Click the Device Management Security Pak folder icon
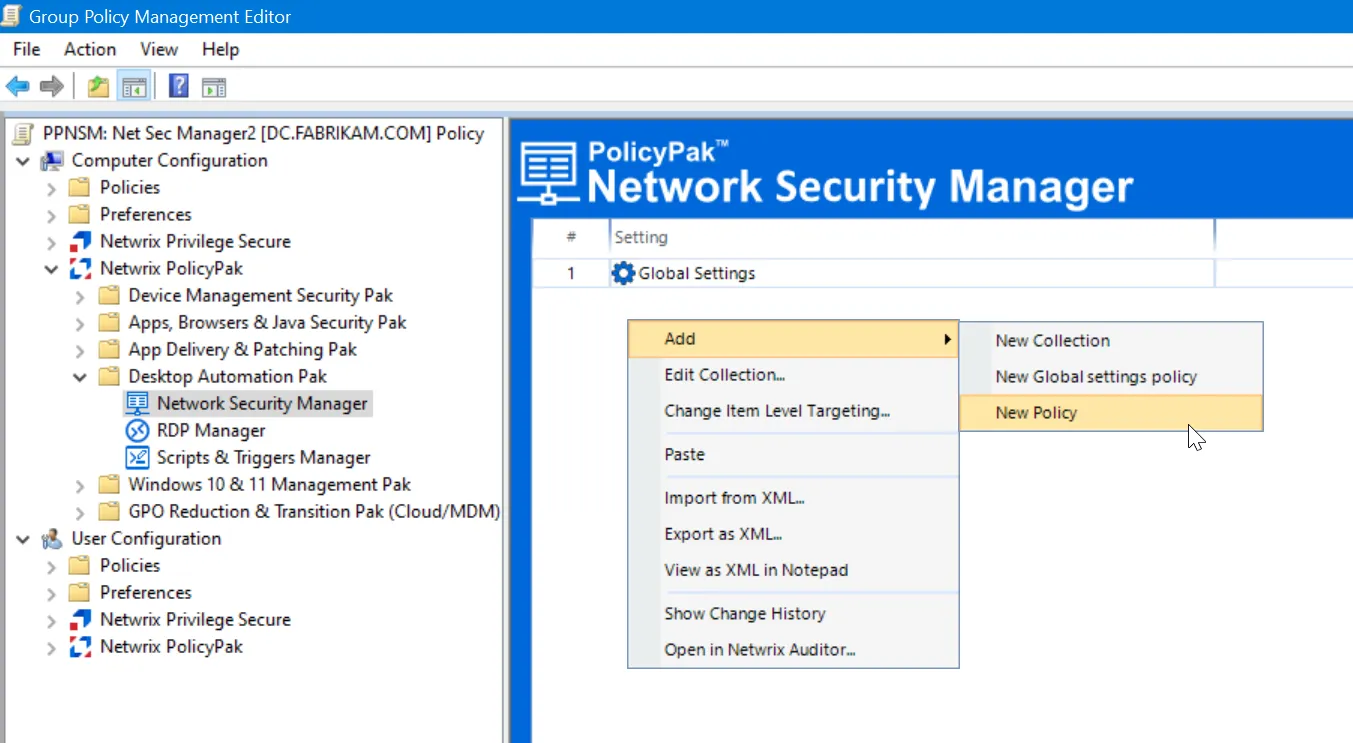This screenshot has width=1353, height=743. [109, 296]
